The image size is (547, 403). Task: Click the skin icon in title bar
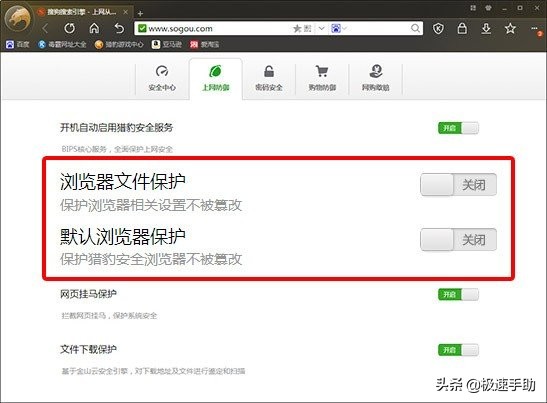(488, 8)
